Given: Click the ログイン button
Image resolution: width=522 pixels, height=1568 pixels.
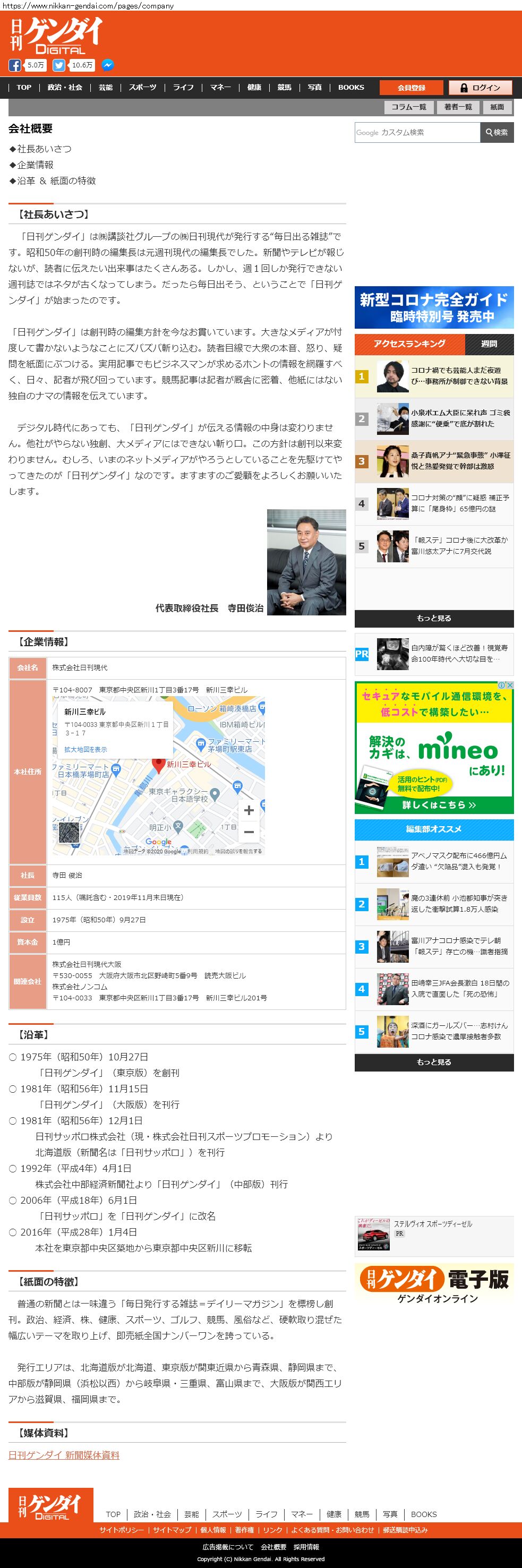Looking at the screenshot, I should (x=480, y=88).
